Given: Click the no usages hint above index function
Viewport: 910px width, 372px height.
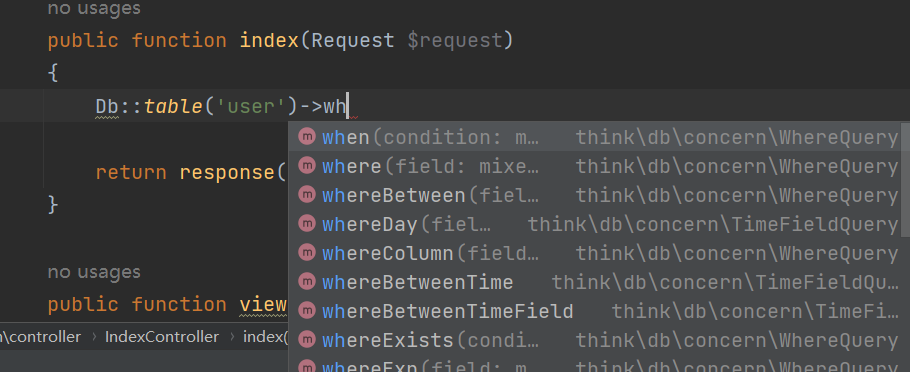Looking at the screenshot, I should [94, 8].
